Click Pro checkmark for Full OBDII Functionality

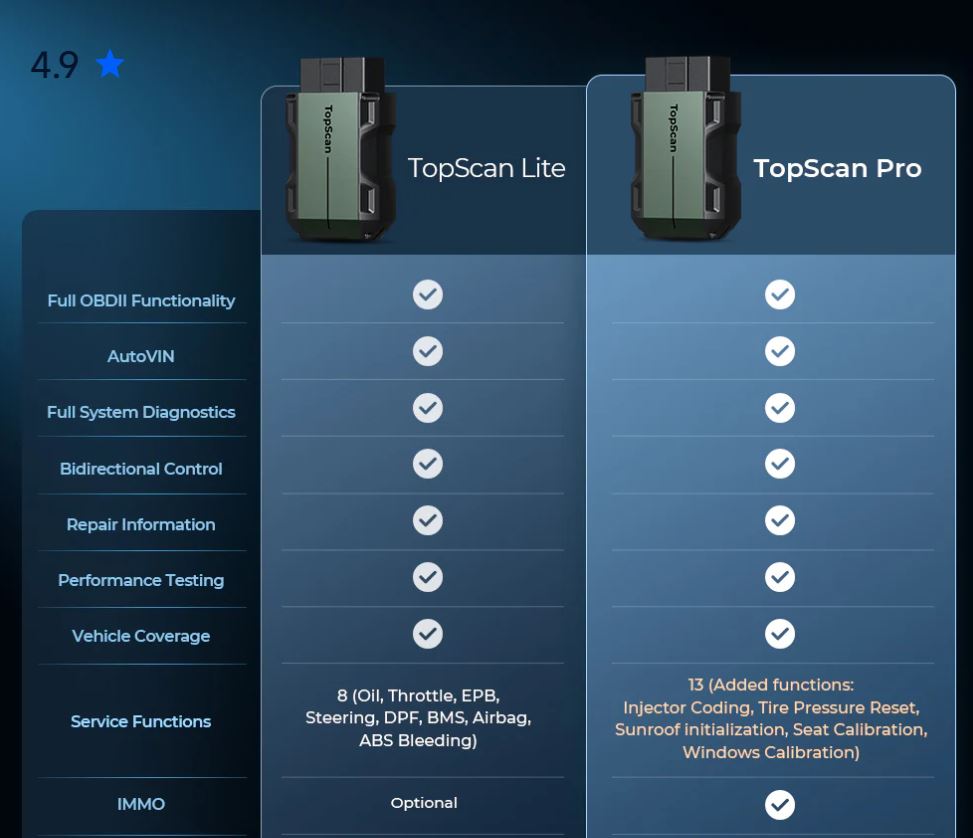pyautogui.click(x=780, y=294)
